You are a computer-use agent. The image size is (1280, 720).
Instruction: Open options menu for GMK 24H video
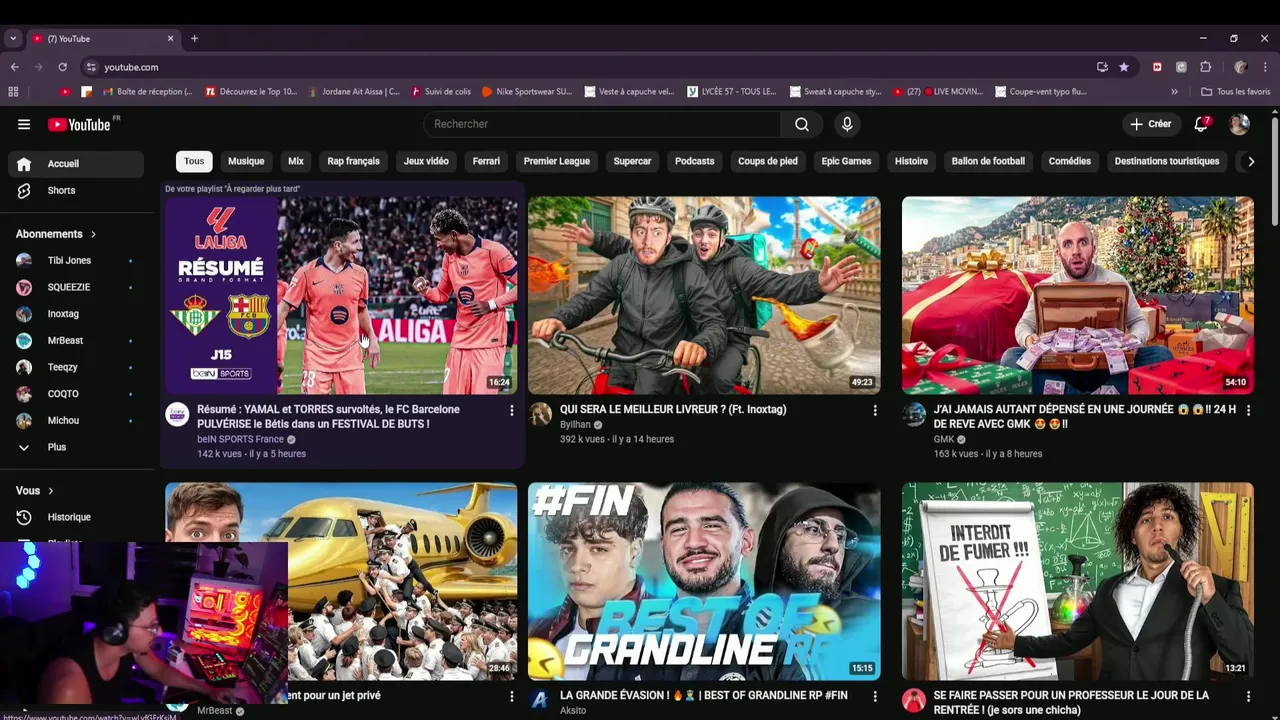tap(1248, 410)
